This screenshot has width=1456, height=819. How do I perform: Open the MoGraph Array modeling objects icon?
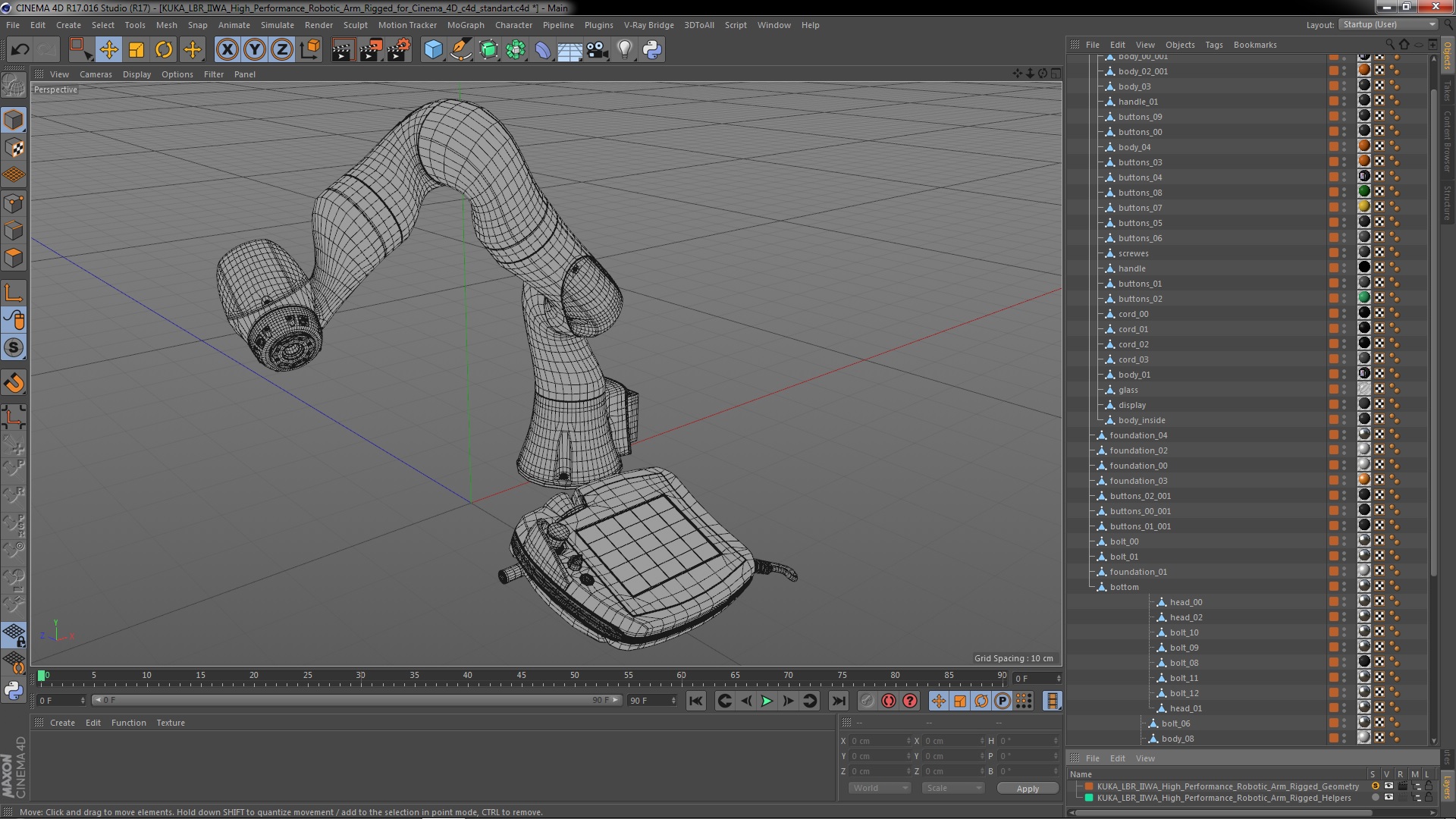[516, 50]
